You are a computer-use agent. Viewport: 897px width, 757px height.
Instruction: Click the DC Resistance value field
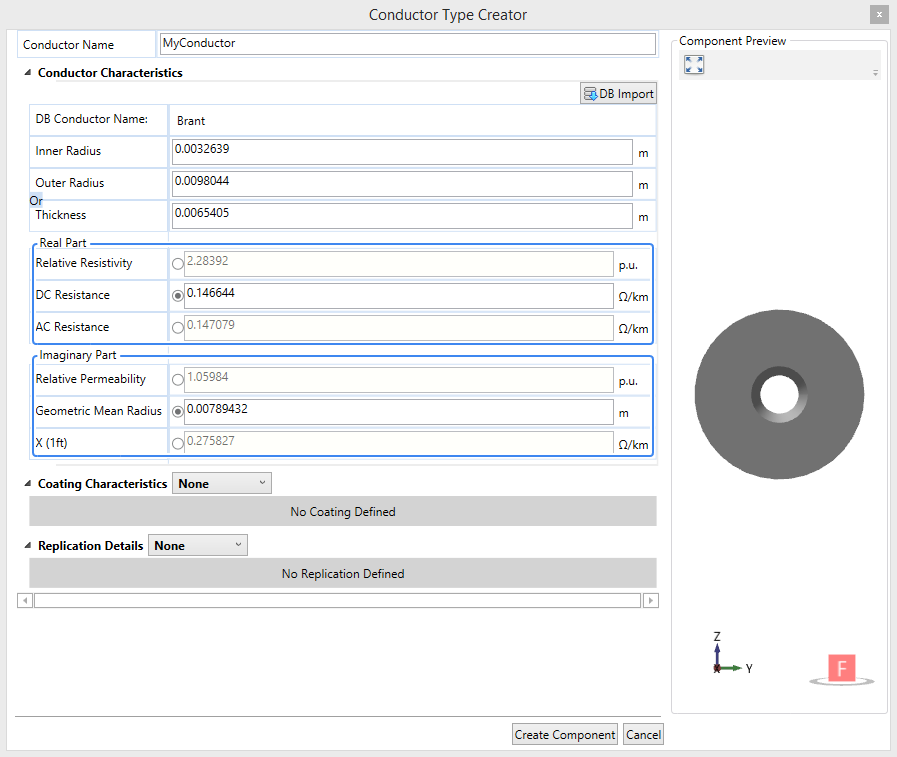(399, 296)
